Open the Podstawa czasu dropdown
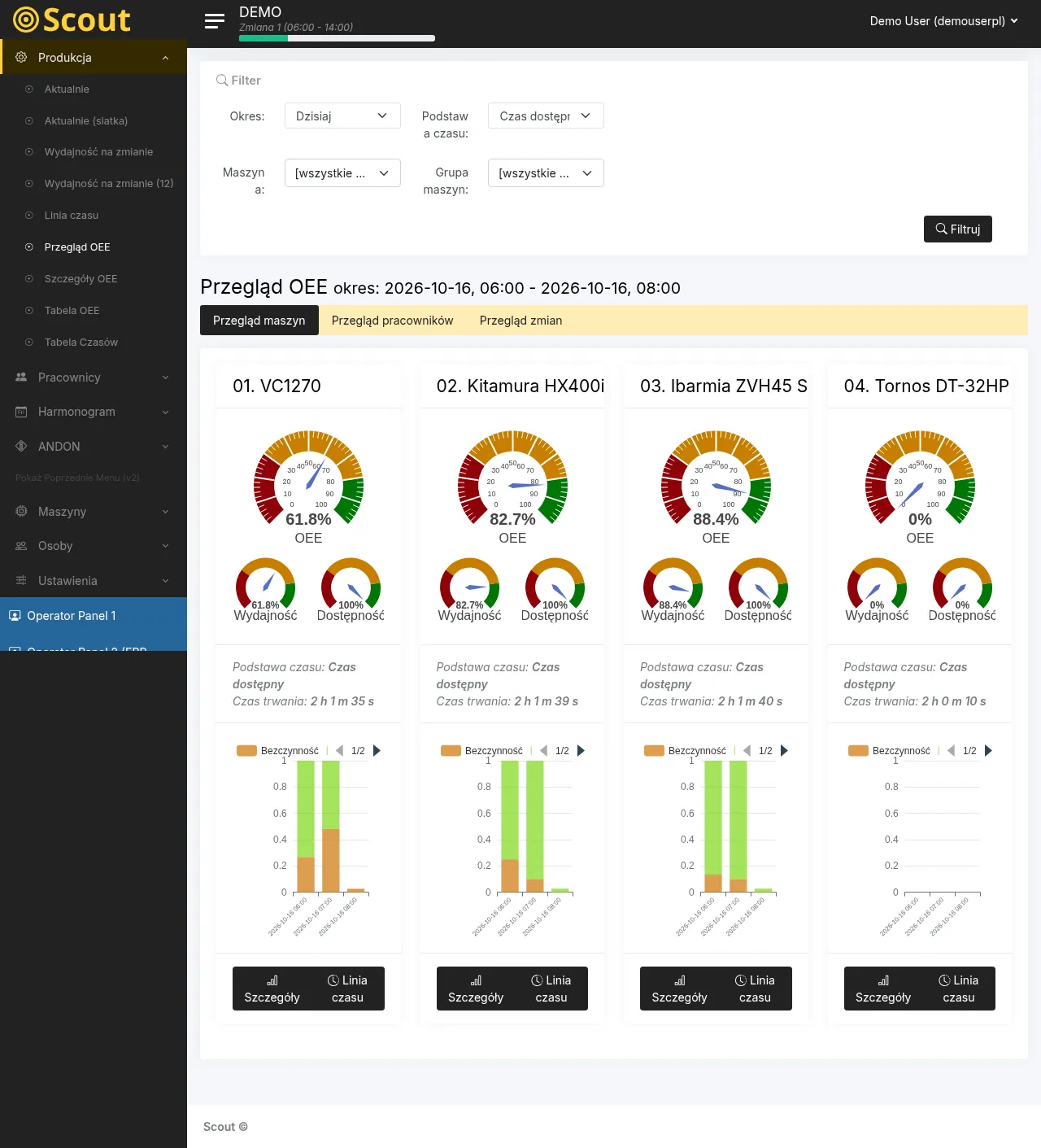The width and height of the screenshot is (1041, 1148). point(546,116)
